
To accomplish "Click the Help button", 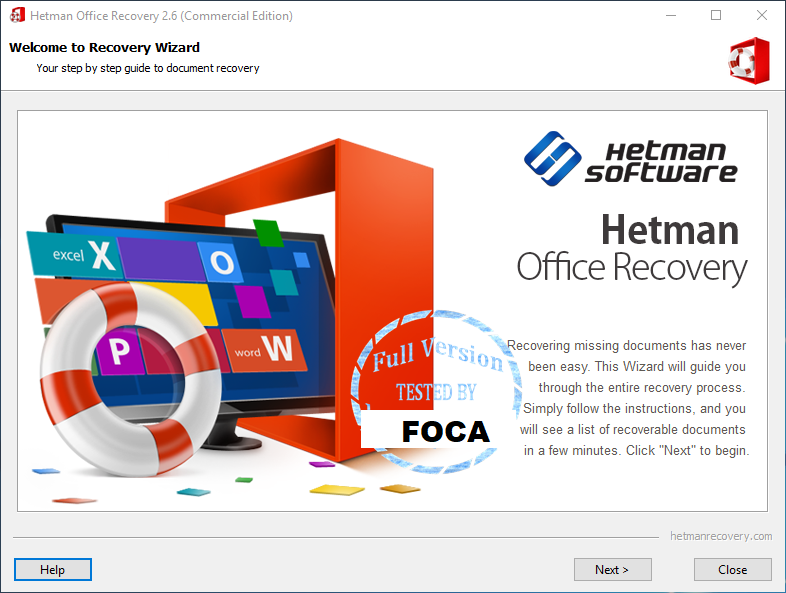I will [53, 569].
